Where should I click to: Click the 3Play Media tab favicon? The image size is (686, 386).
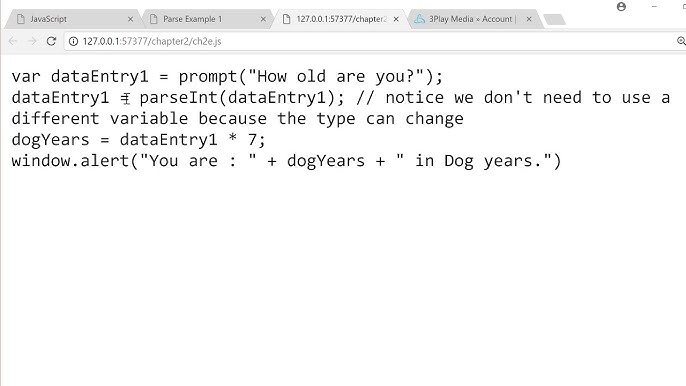click(419, 19)
